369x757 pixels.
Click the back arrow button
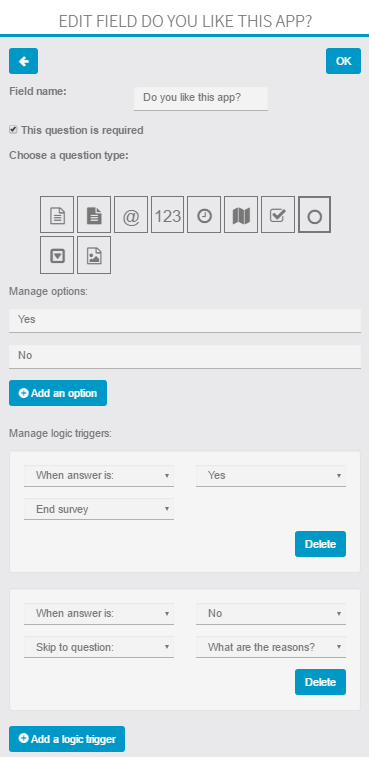point(23,61)
